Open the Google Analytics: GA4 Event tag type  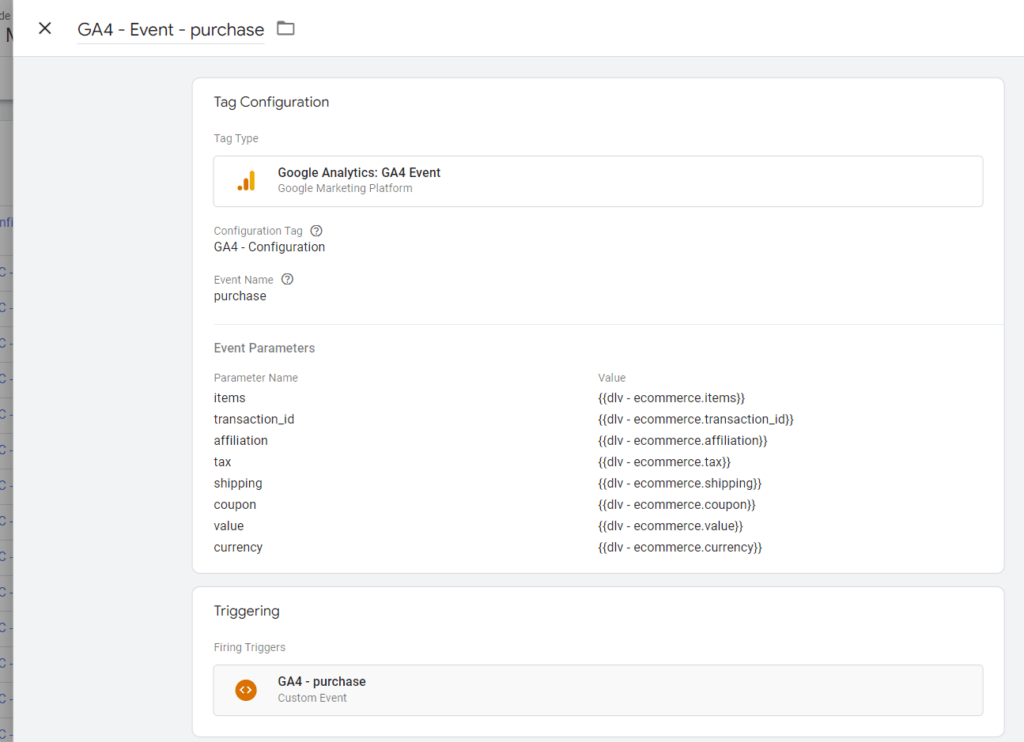pos(598,181)
